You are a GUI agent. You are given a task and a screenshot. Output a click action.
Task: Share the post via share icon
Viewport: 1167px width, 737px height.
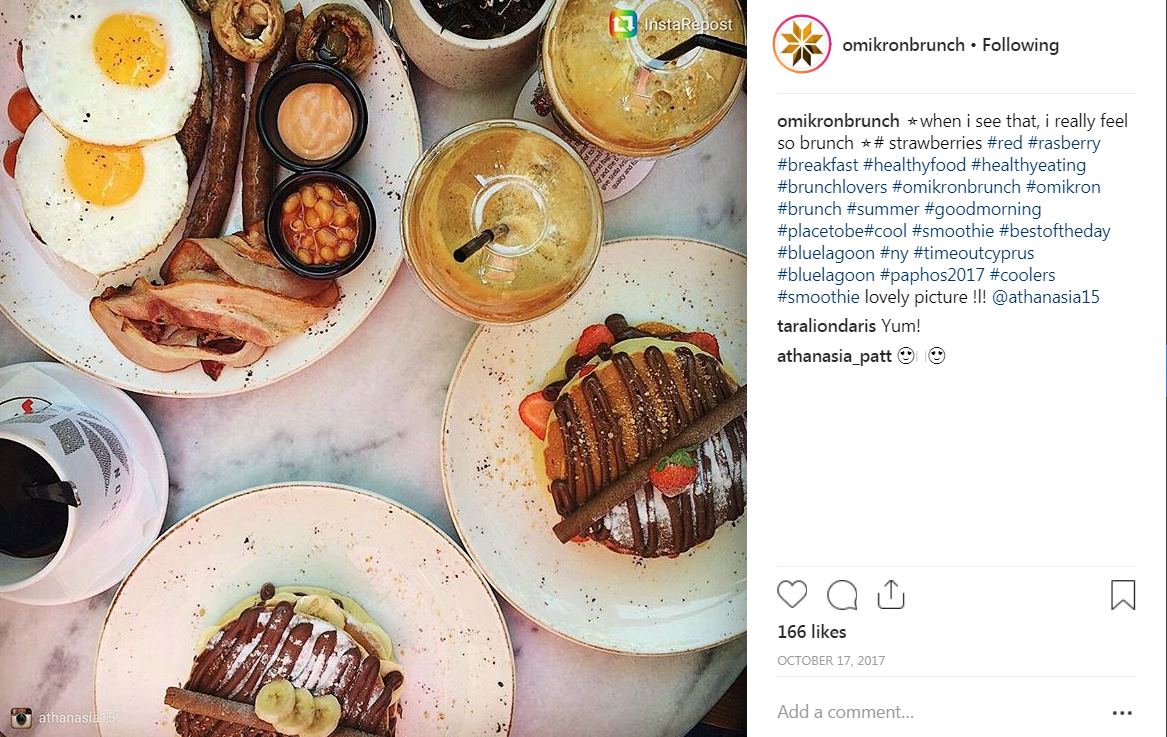pos(891,594)
